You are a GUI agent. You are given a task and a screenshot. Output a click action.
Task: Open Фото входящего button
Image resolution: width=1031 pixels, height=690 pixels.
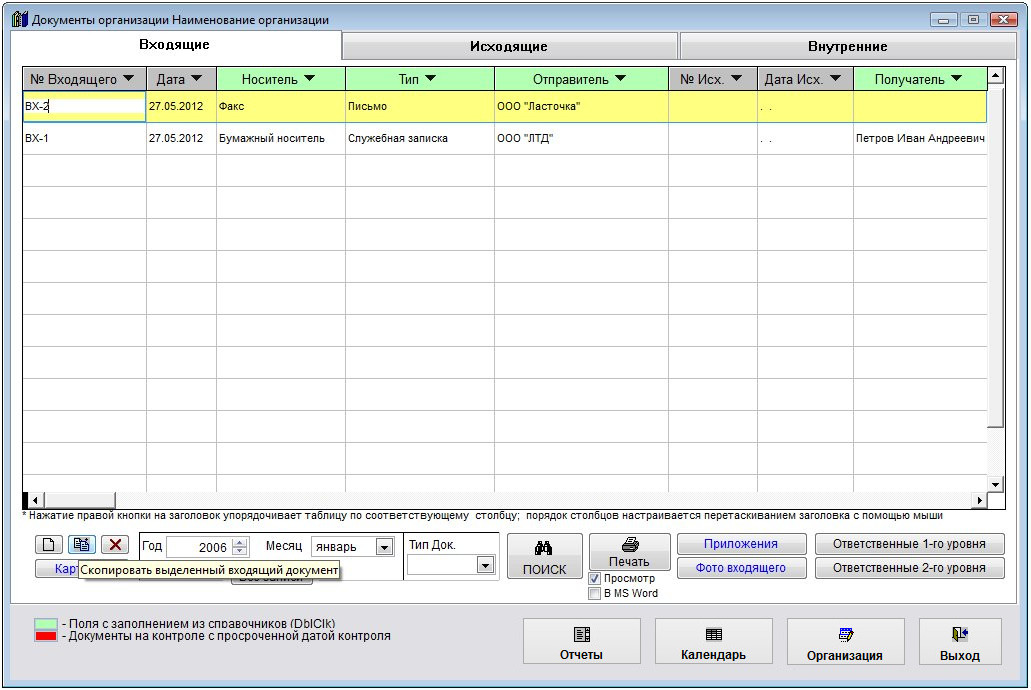click(741, 568)
